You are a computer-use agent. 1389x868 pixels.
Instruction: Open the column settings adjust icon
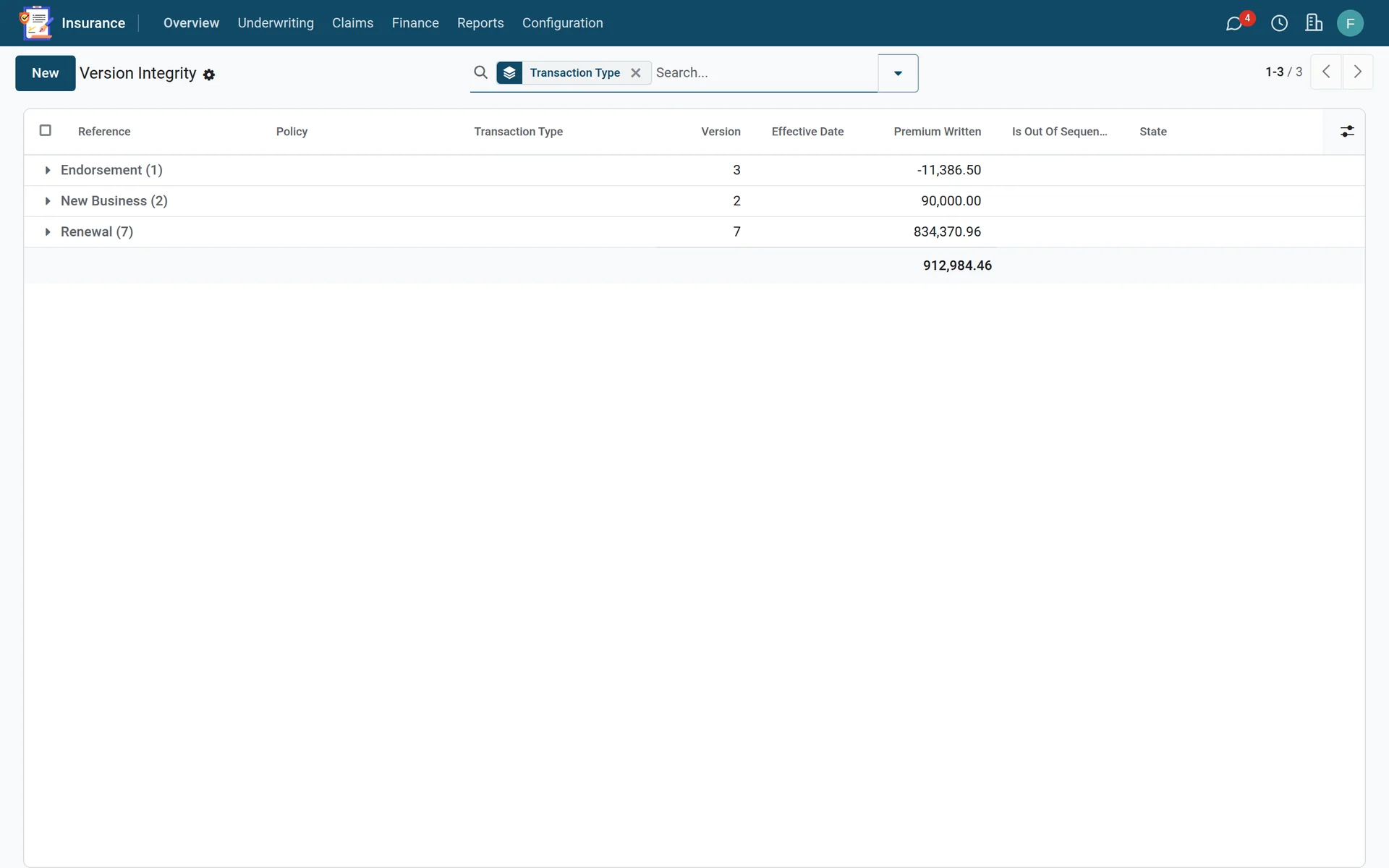point(1347,131)
